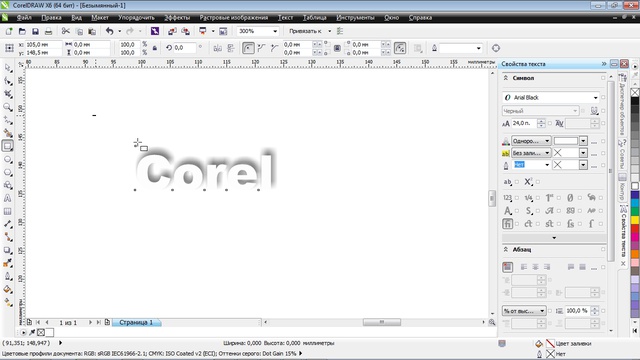Open the % от высоты units dropdown

tap(542, 311)
